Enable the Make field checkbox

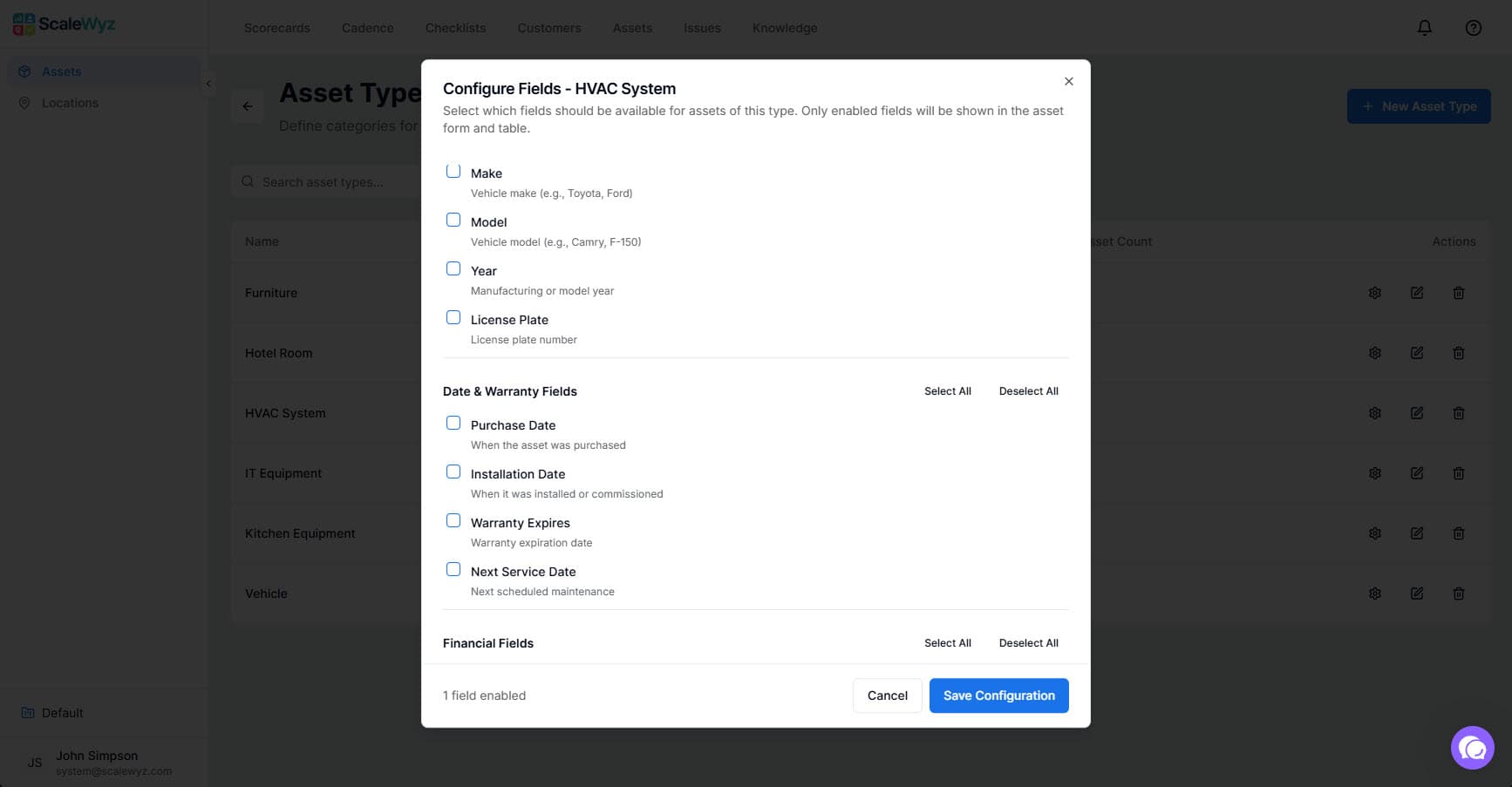tap(453, 170)
